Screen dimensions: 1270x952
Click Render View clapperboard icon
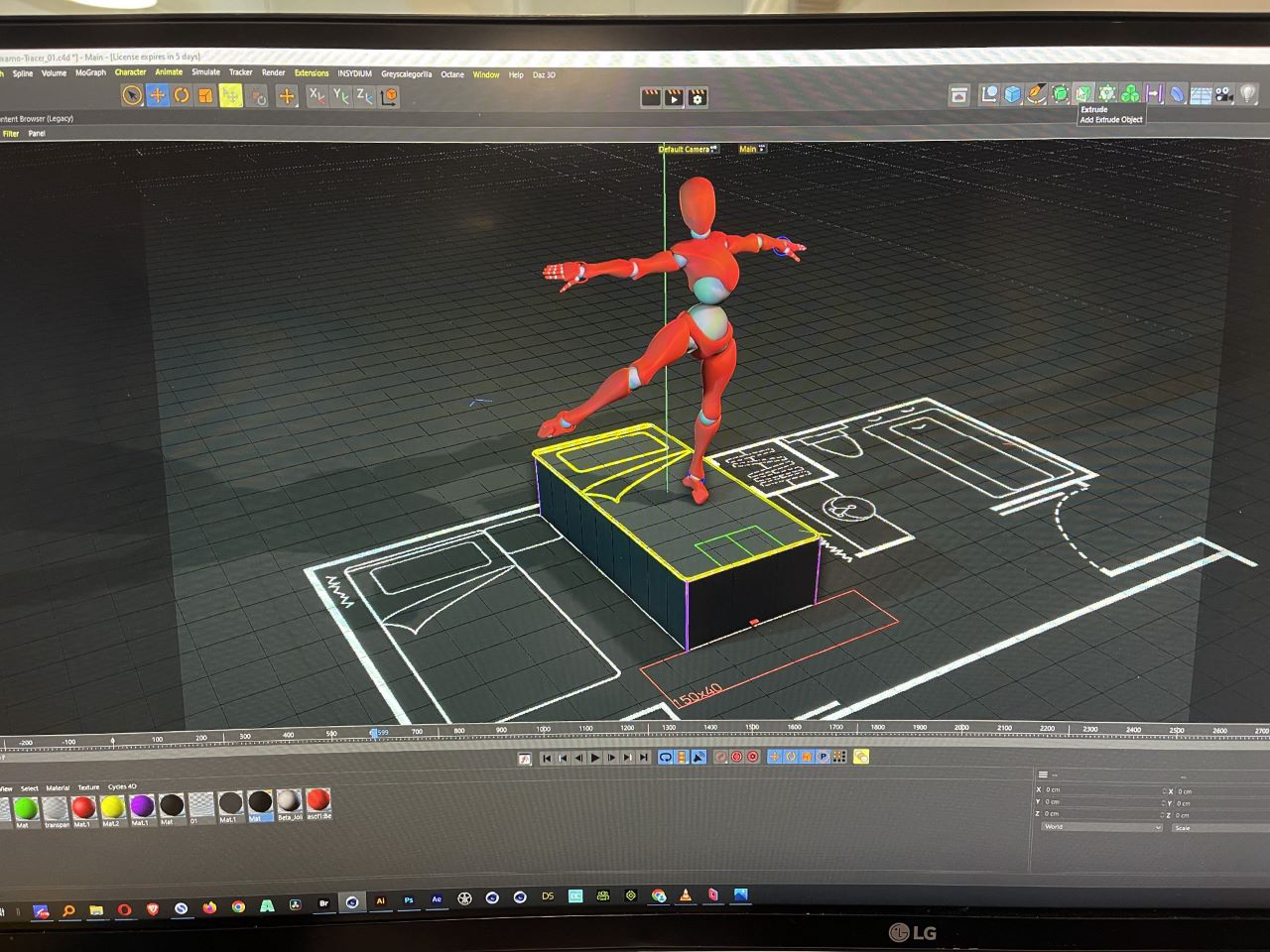click(x=651, y=97)
